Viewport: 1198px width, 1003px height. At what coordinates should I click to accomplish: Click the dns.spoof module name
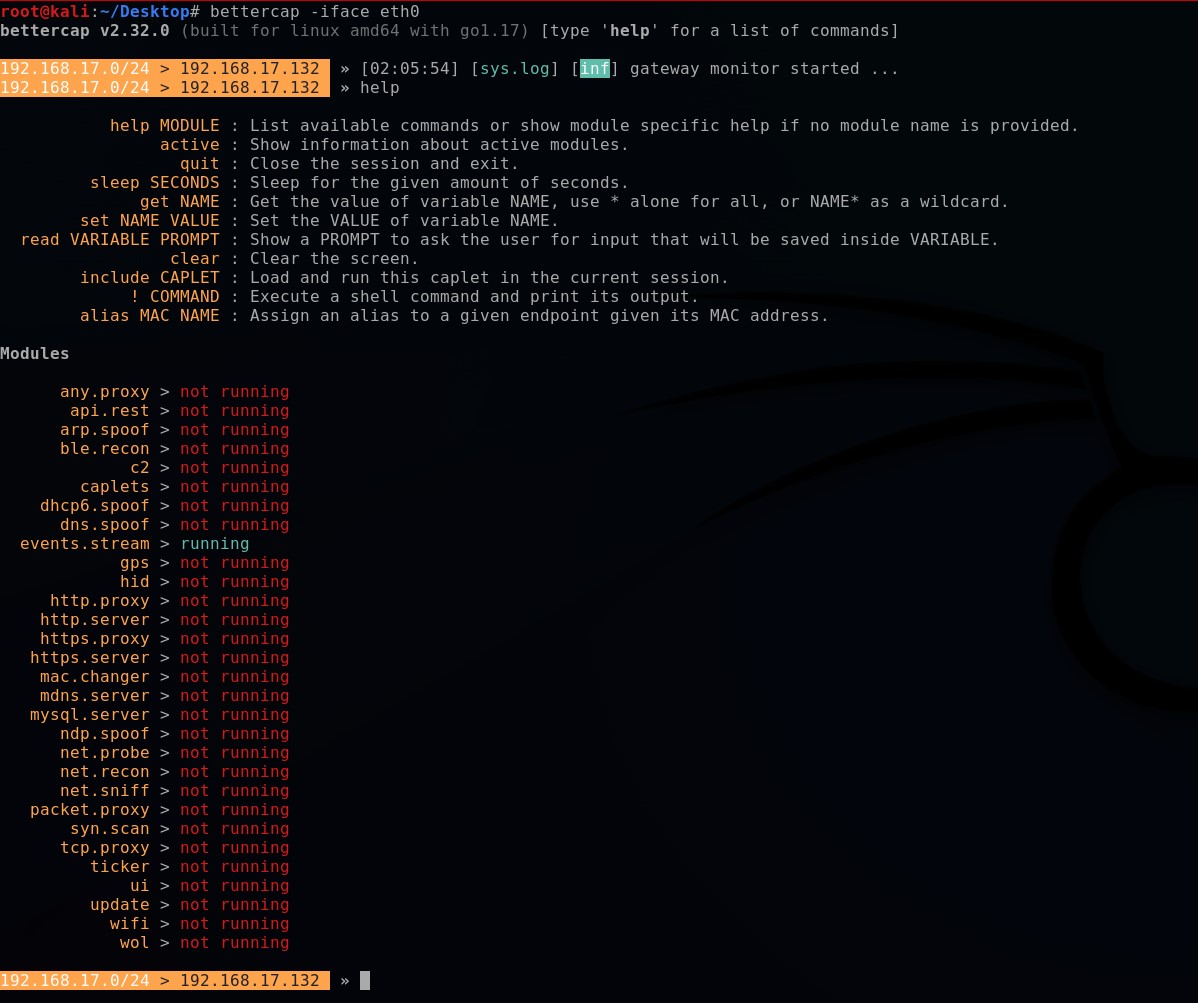tap(104, 525)
